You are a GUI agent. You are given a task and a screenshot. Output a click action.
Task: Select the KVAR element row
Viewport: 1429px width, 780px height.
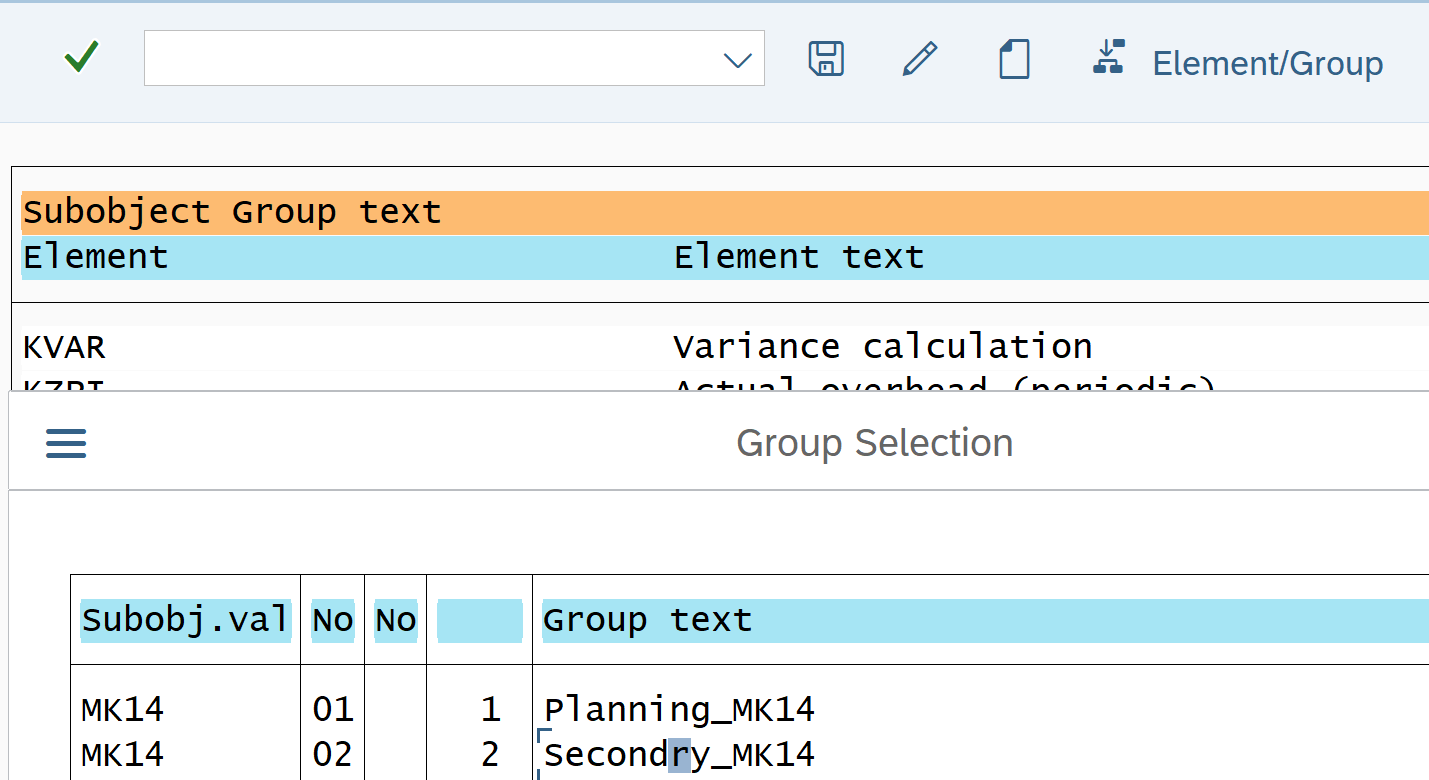tap(64, 347)
